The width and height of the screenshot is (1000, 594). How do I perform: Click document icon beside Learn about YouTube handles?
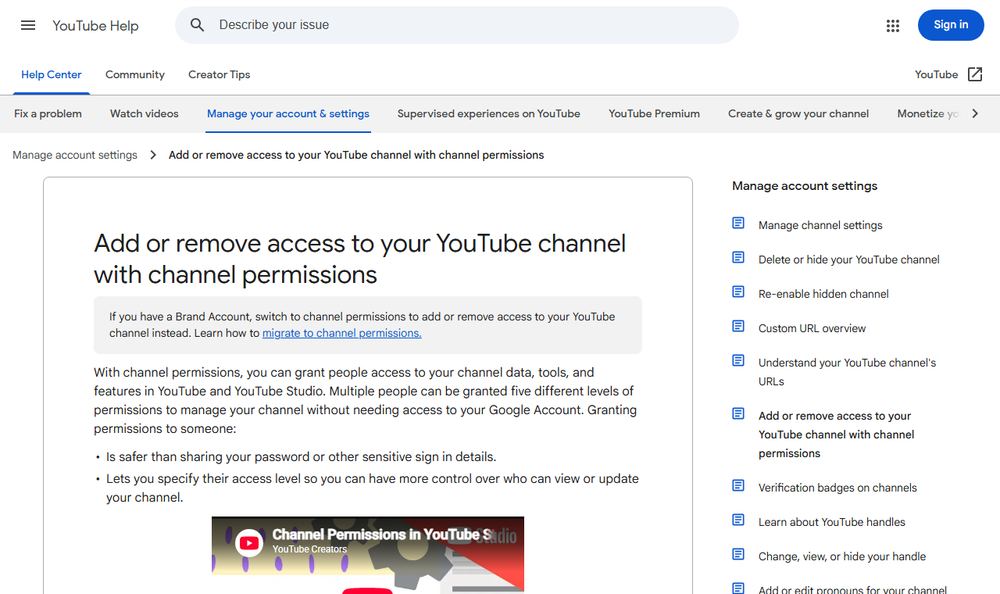coord(739,521)
